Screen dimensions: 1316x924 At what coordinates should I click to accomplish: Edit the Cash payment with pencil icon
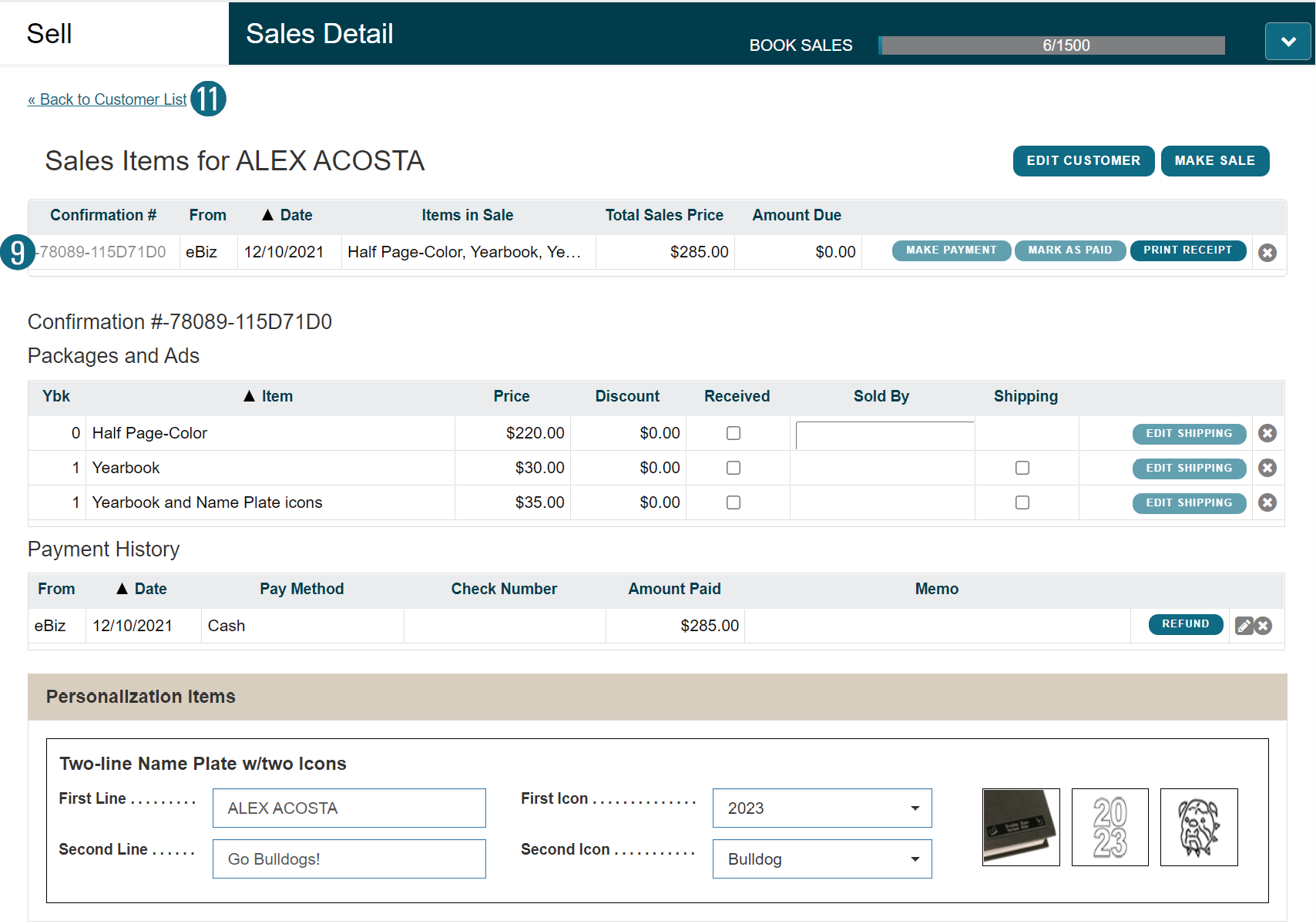pos(1243,626)
